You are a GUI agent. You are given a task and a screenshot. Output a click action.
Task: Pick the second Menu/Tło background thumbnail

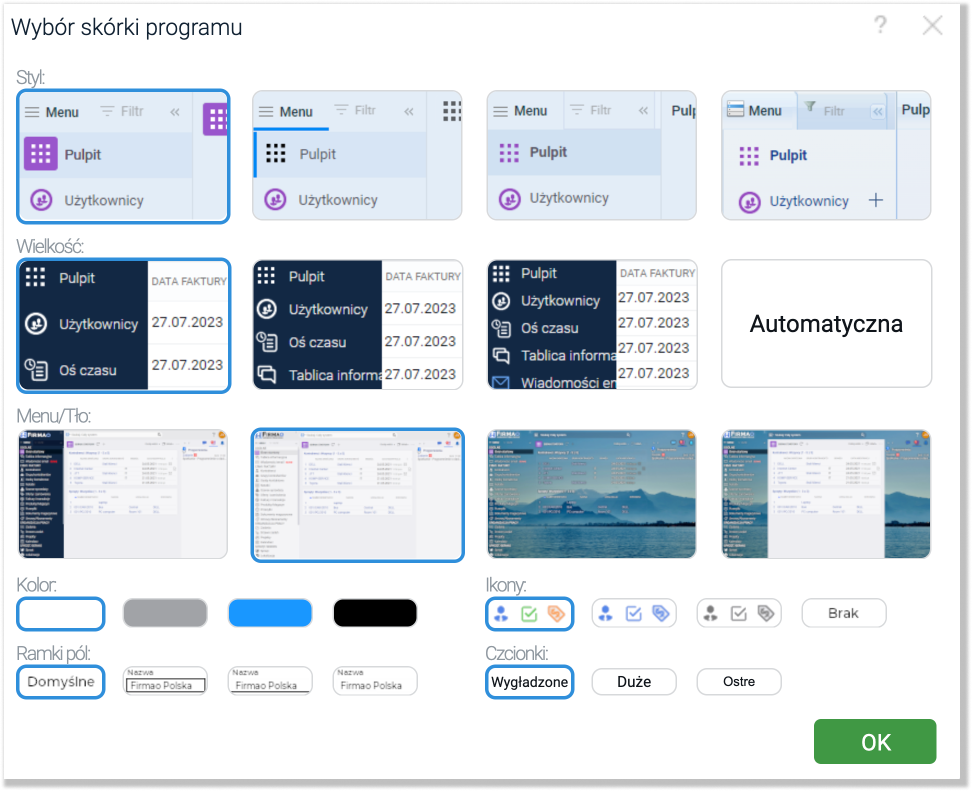357,494
